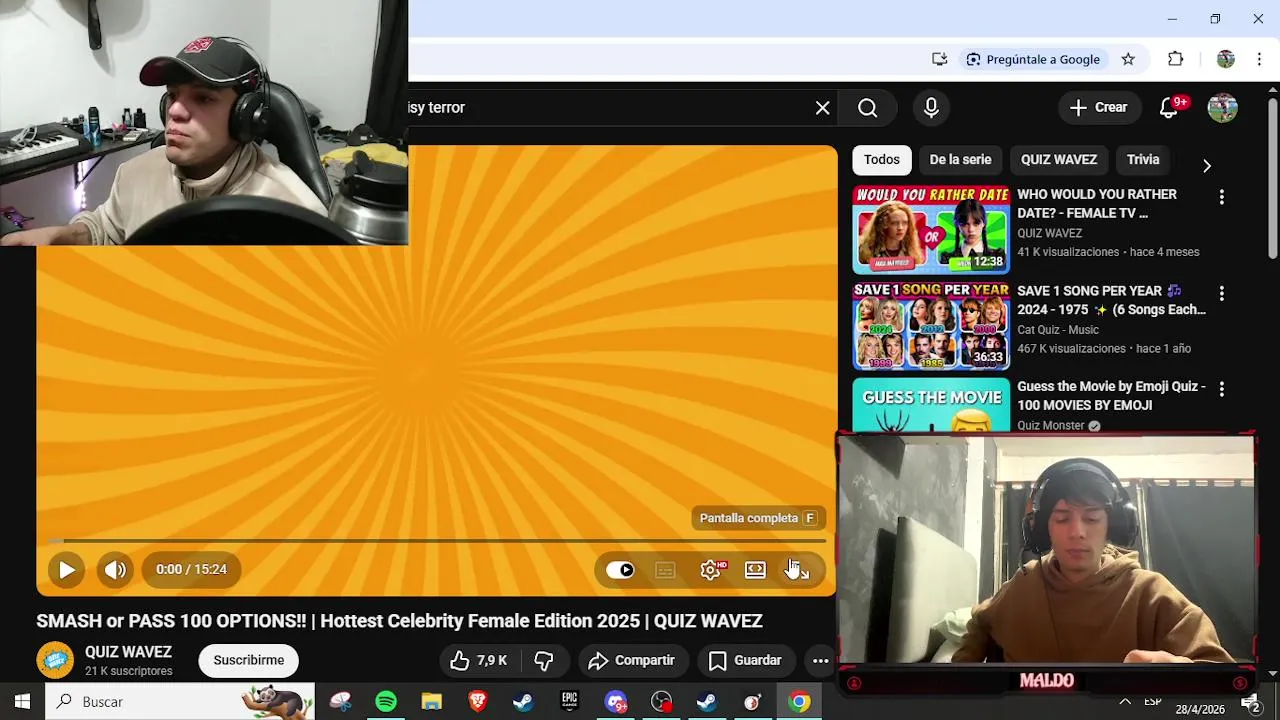Start voice search with microphone

click(931, 108)
